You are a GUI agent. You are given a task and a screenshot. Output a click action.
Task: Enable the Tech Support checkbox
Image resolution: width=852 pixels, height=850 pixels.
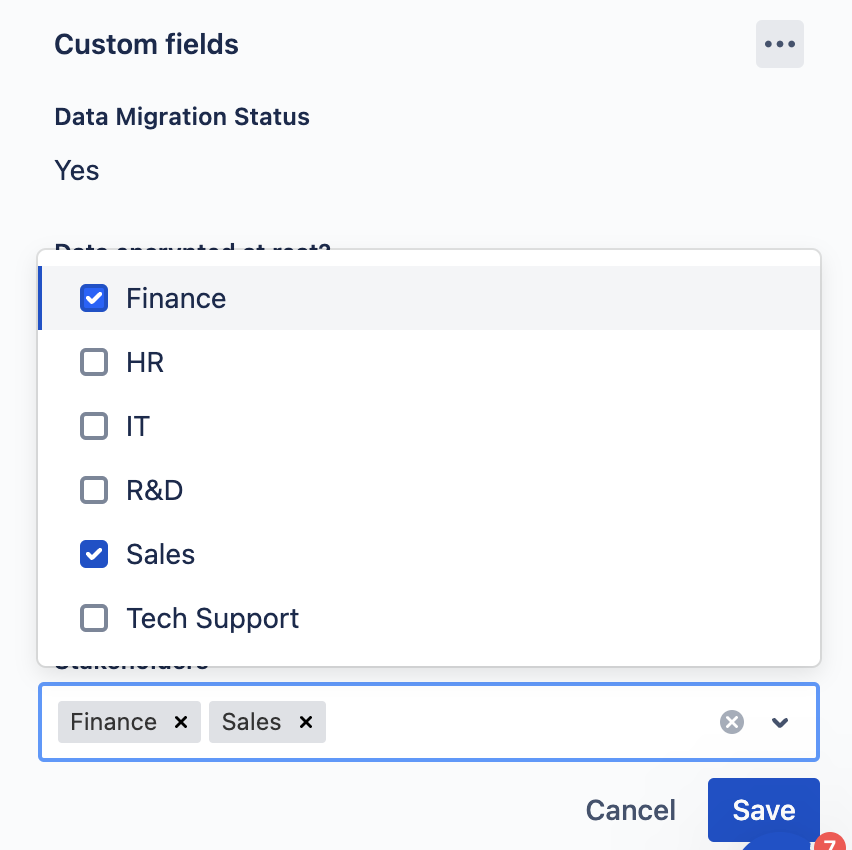pyautogui.click(x=94, y=618)
